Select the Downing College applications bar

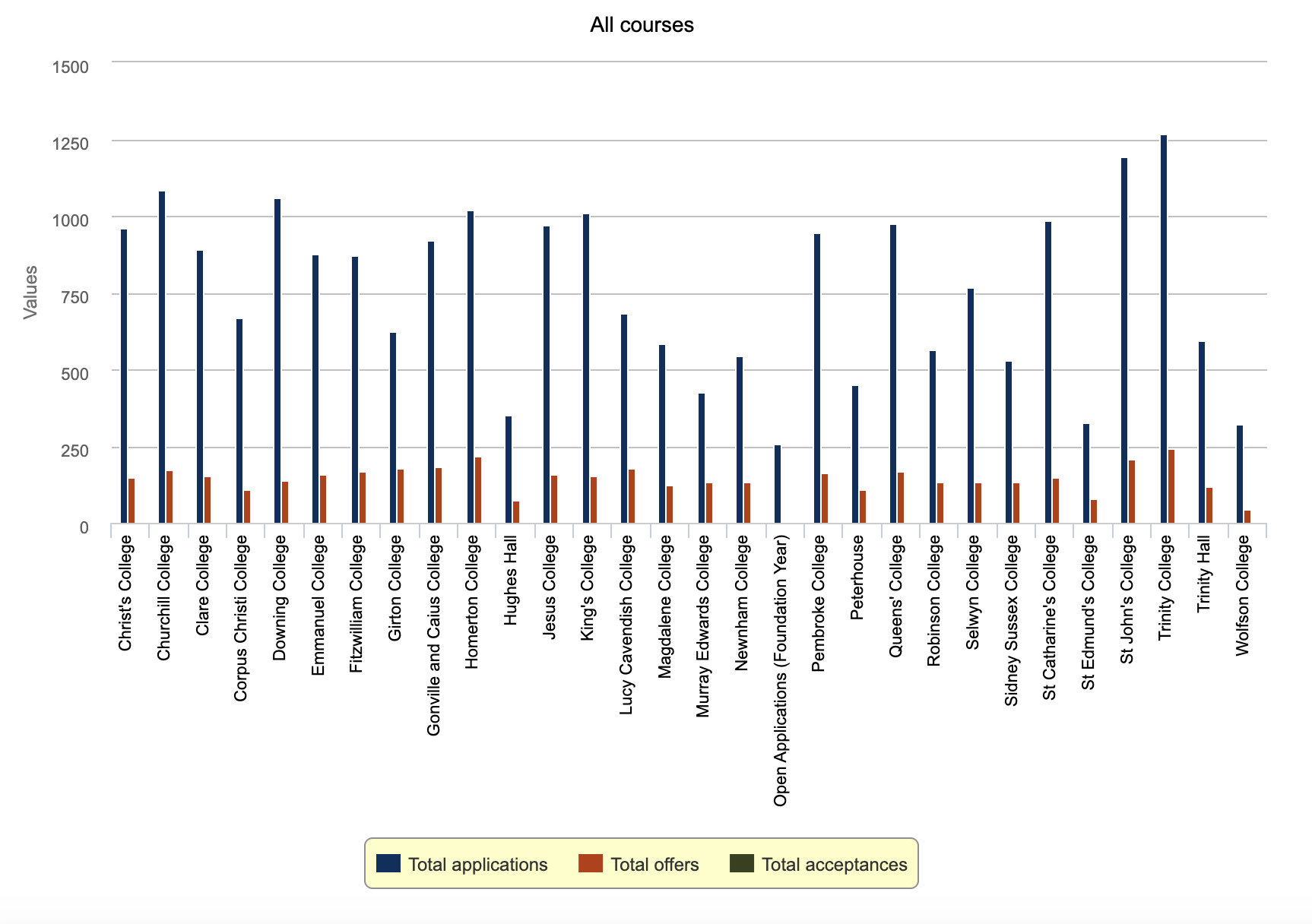point(277,361)
